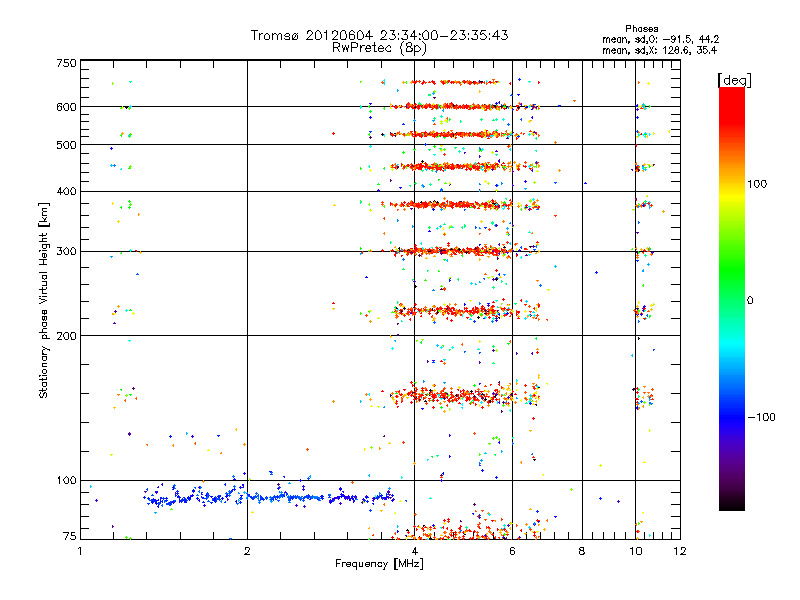The width and height of the screenshot is (800, 600).
Task: Click the y-axis tick "750"
Action: [x=66, y=63]
